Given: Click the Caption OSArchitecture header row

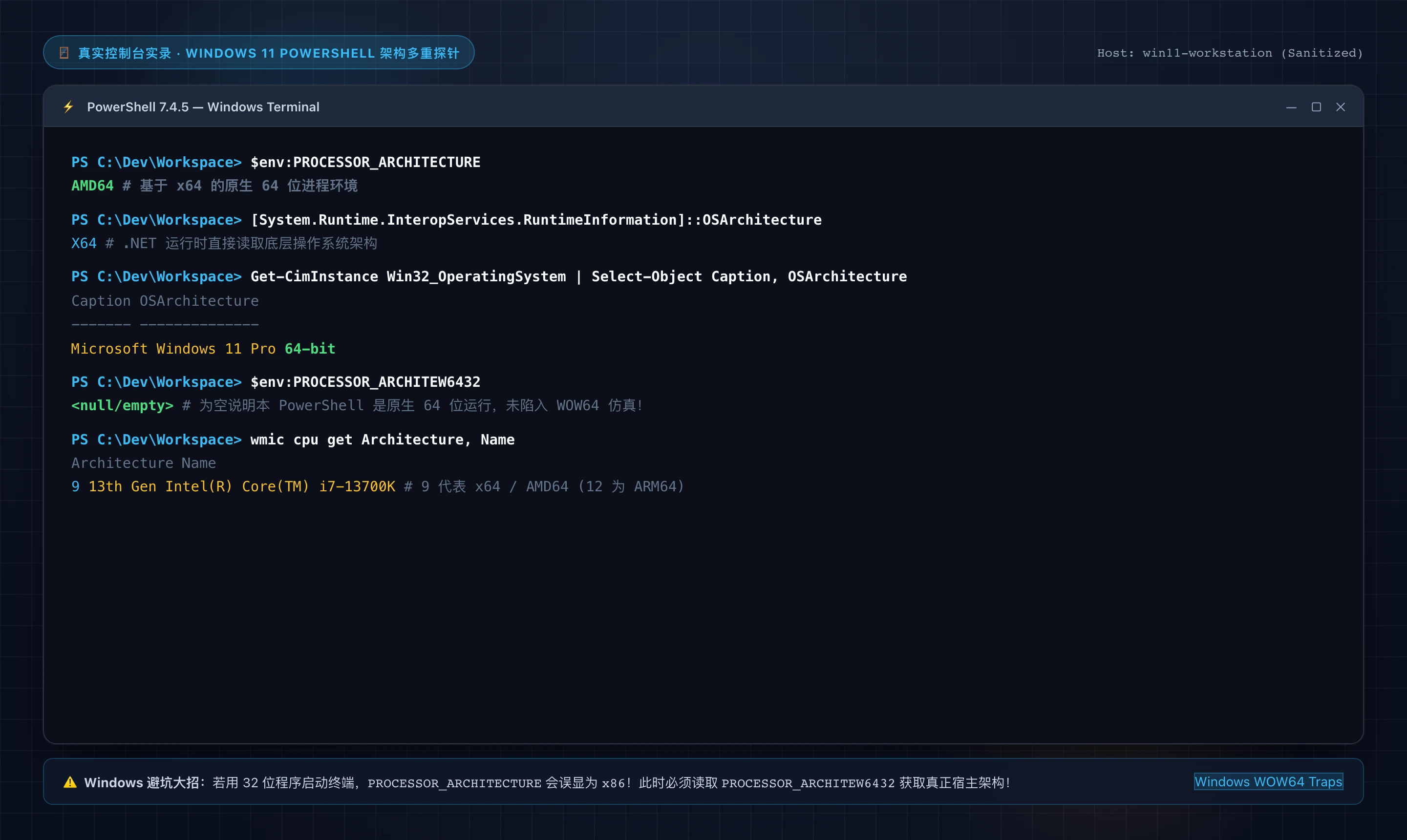Looking at the screenshot, I should [x=165, y=301].
